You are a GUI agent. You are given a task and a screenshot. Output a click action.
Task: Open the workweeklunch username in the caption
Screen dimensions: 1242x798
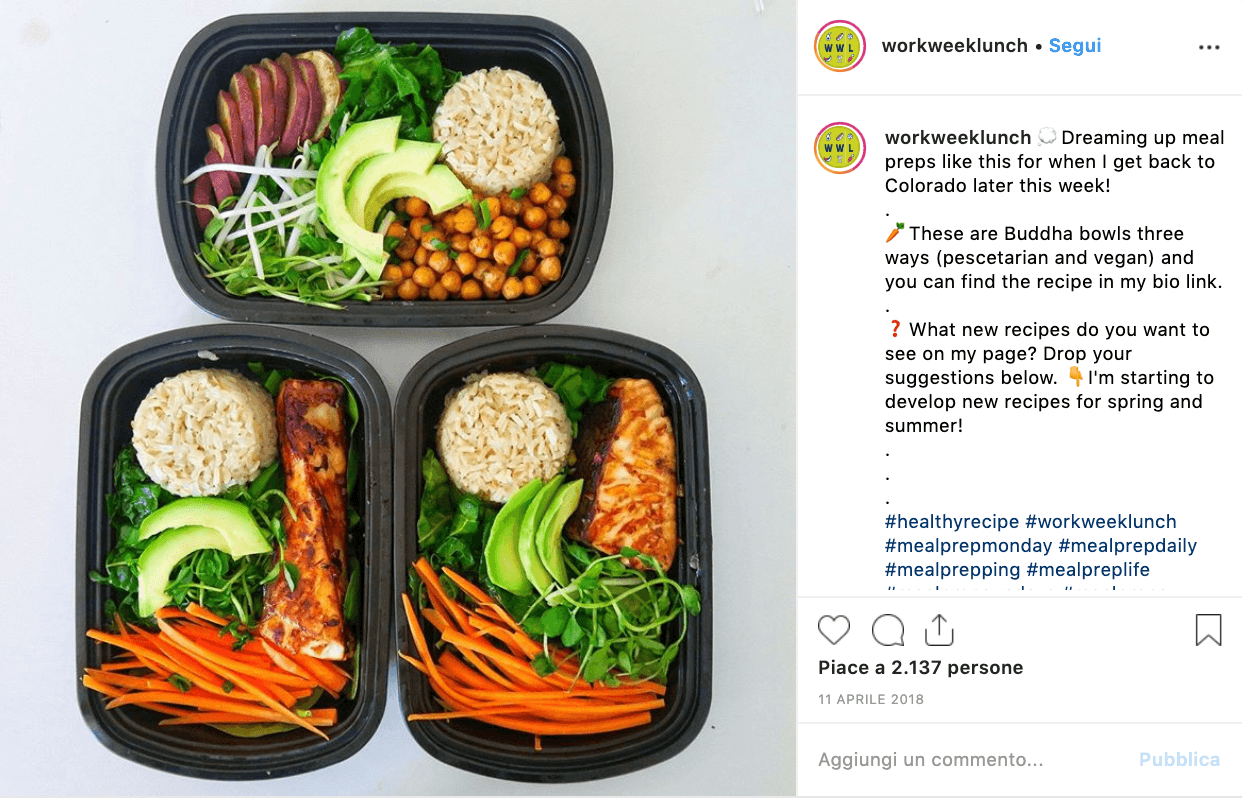(x=958, y=137)
